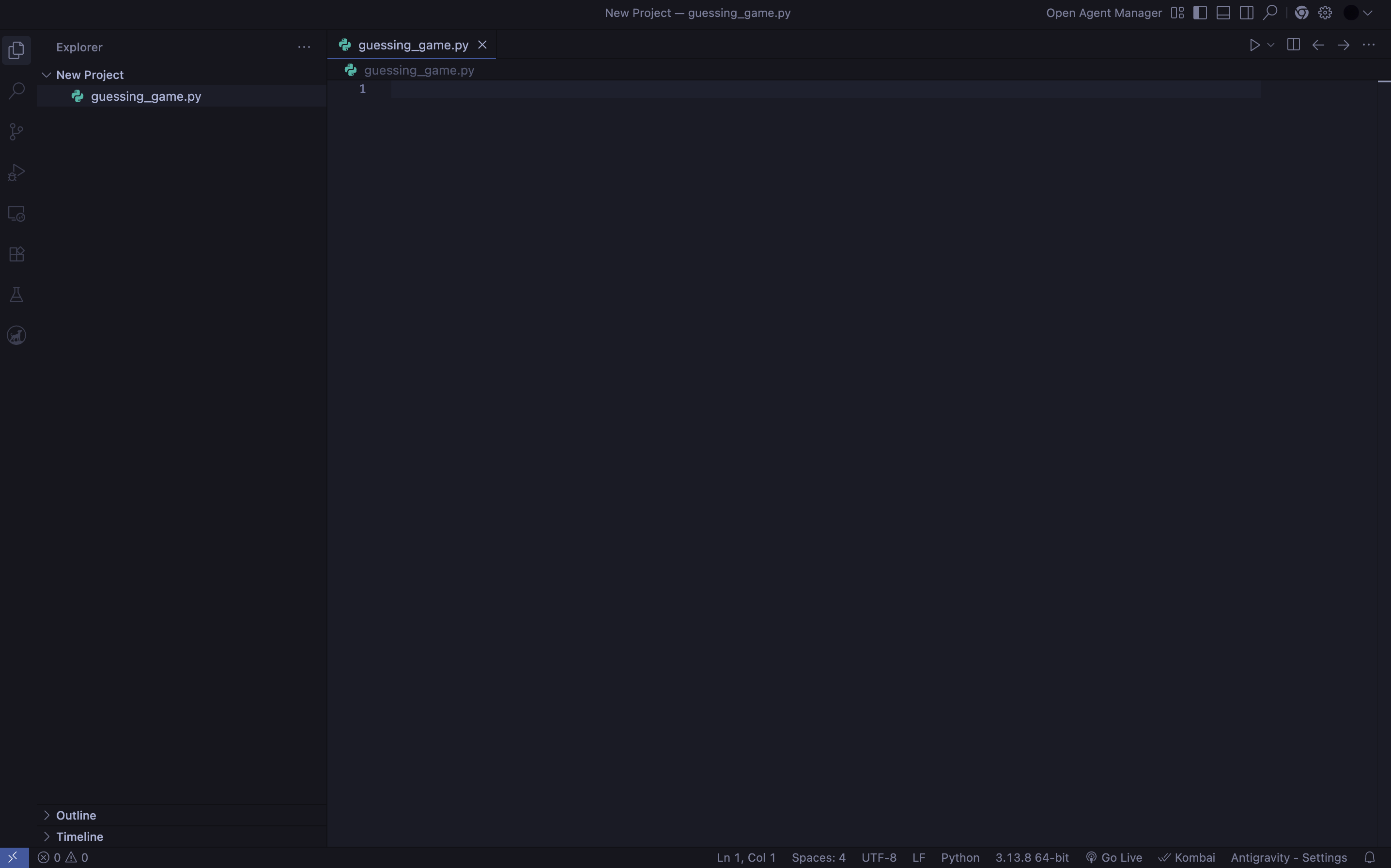Open the Explorer more actions menu
Viewport: 1391px width, 868px height.
tap(304, 47)
